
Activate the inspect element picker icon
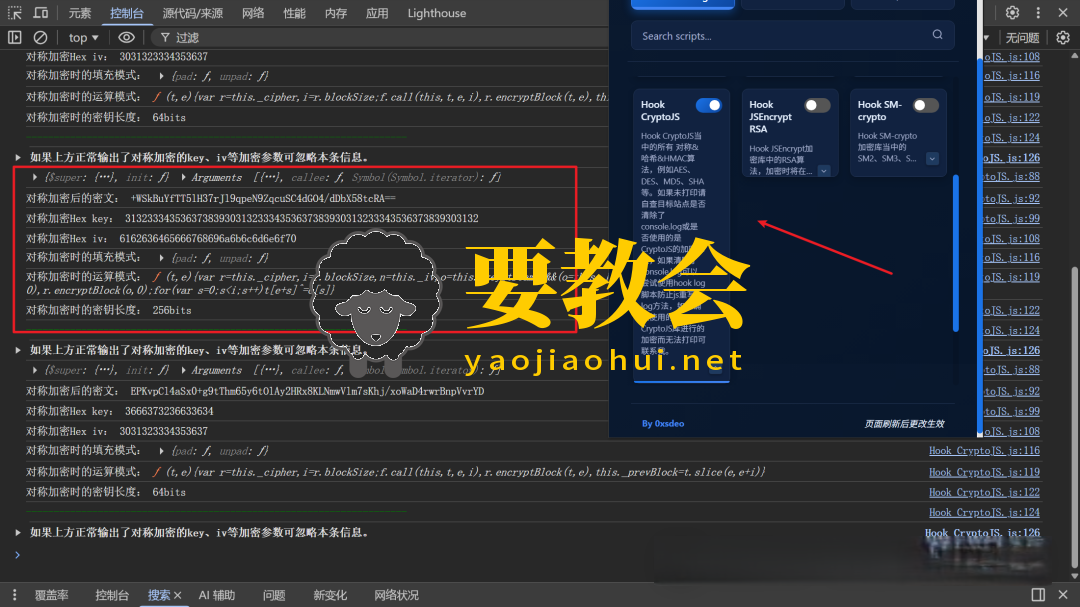pos(14,12)
